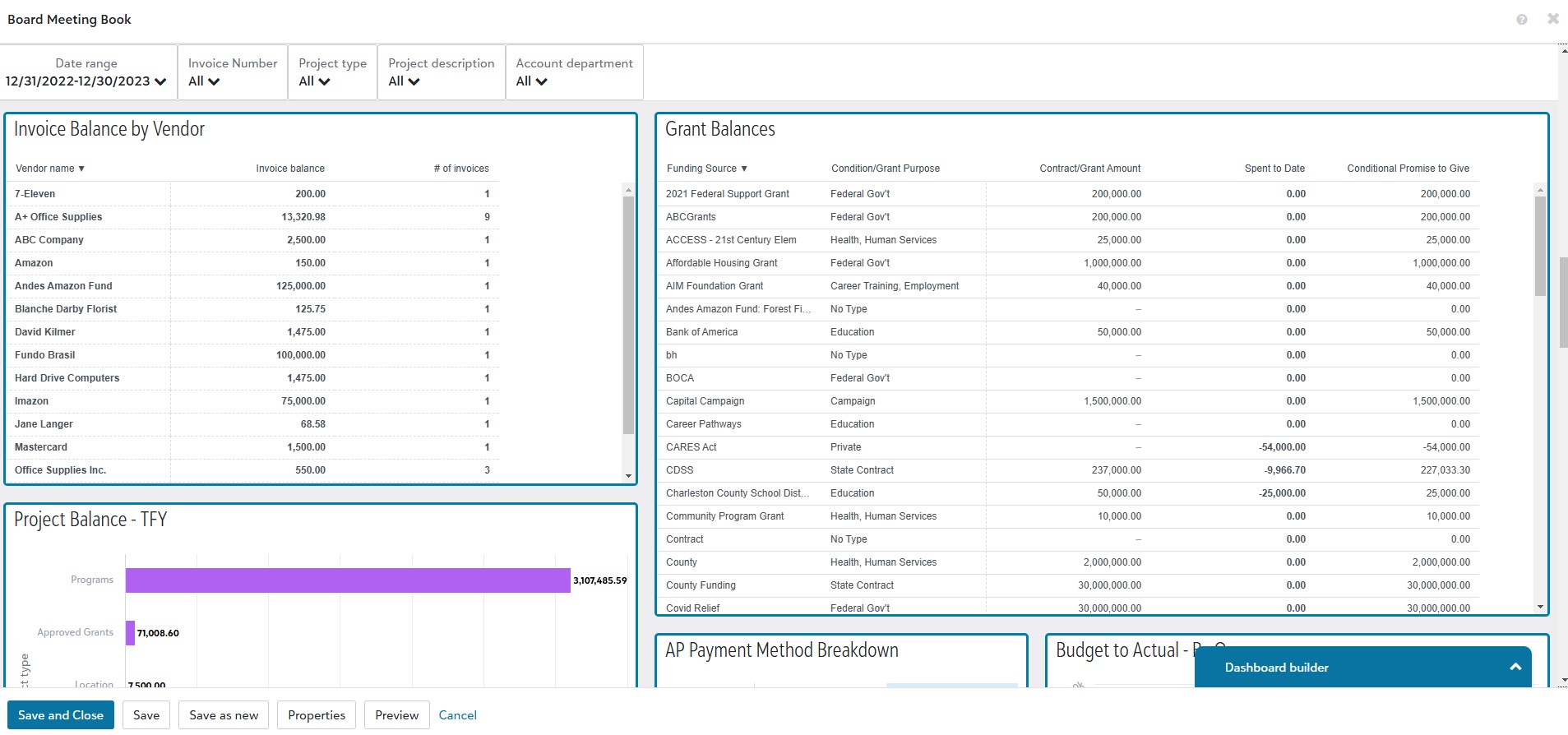Screen dimensions: 1568x735
Task: Sort Grant Balances by Funding Source arrow
Action: tap(744, 169)
